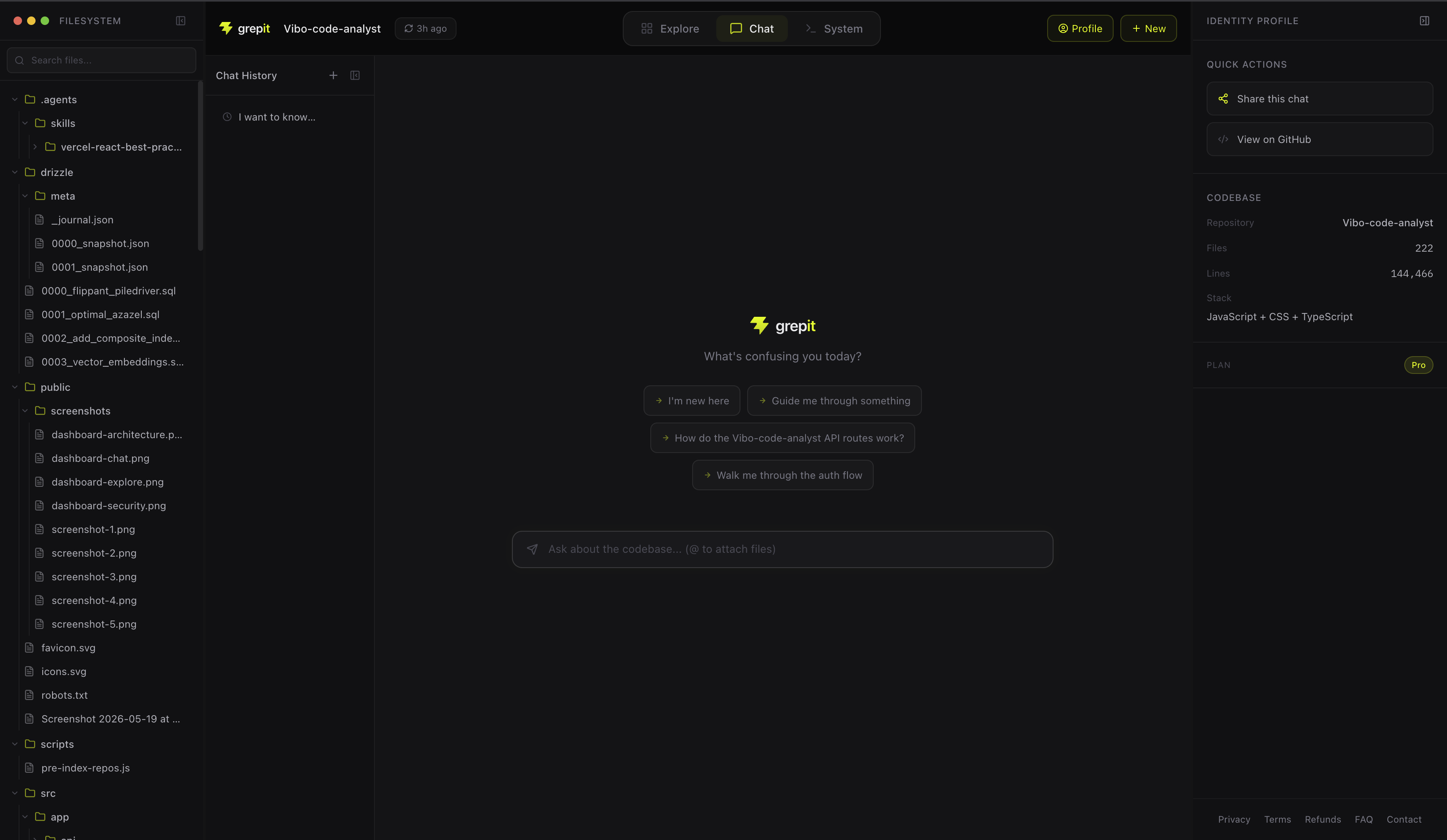Open the Contact footer link
The height and width of the screenshot is (840, 1447).
pos(1404,819)
